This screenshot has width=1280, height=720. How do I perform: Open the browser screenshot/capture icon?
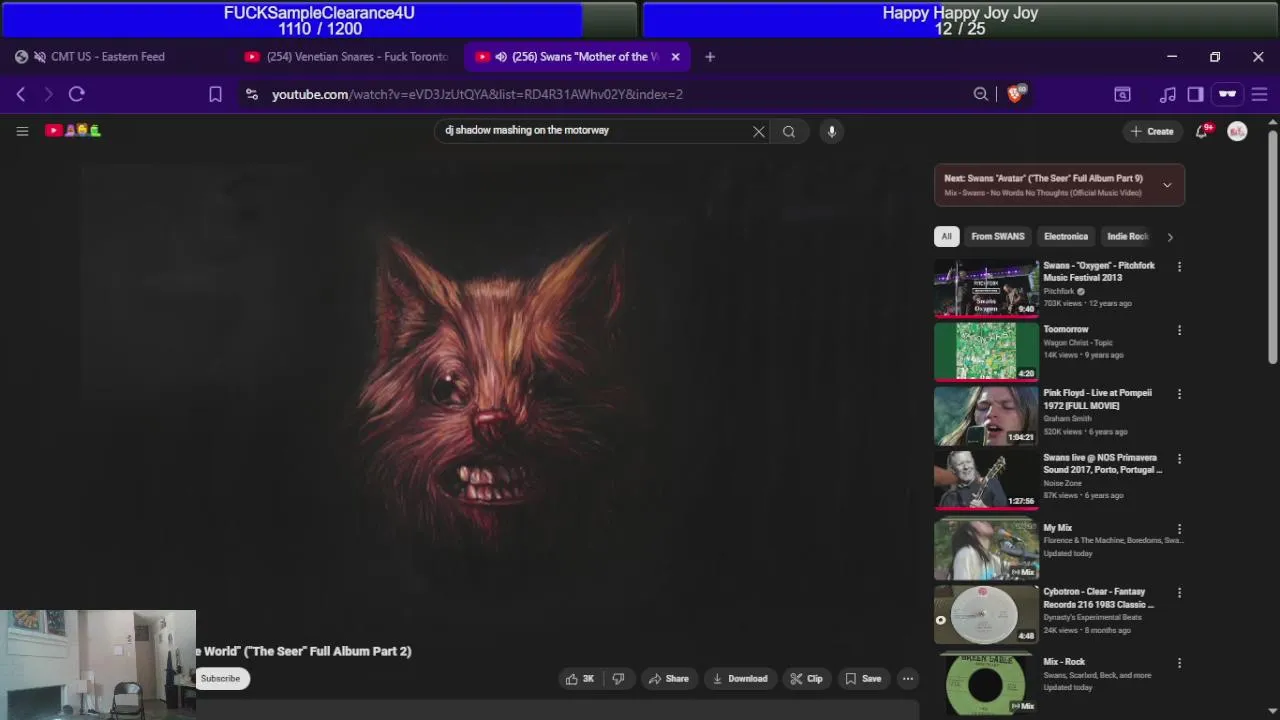pyautogui.click(x=1123, y=94)
